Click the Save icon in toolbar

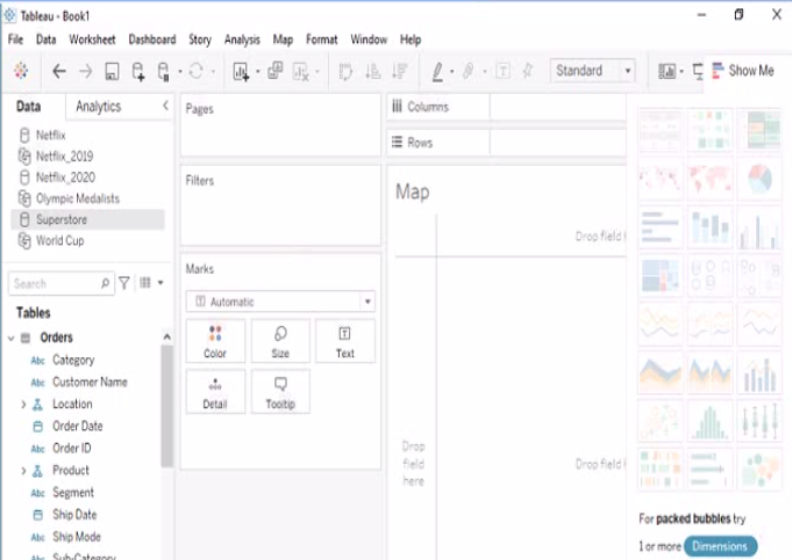112,71
